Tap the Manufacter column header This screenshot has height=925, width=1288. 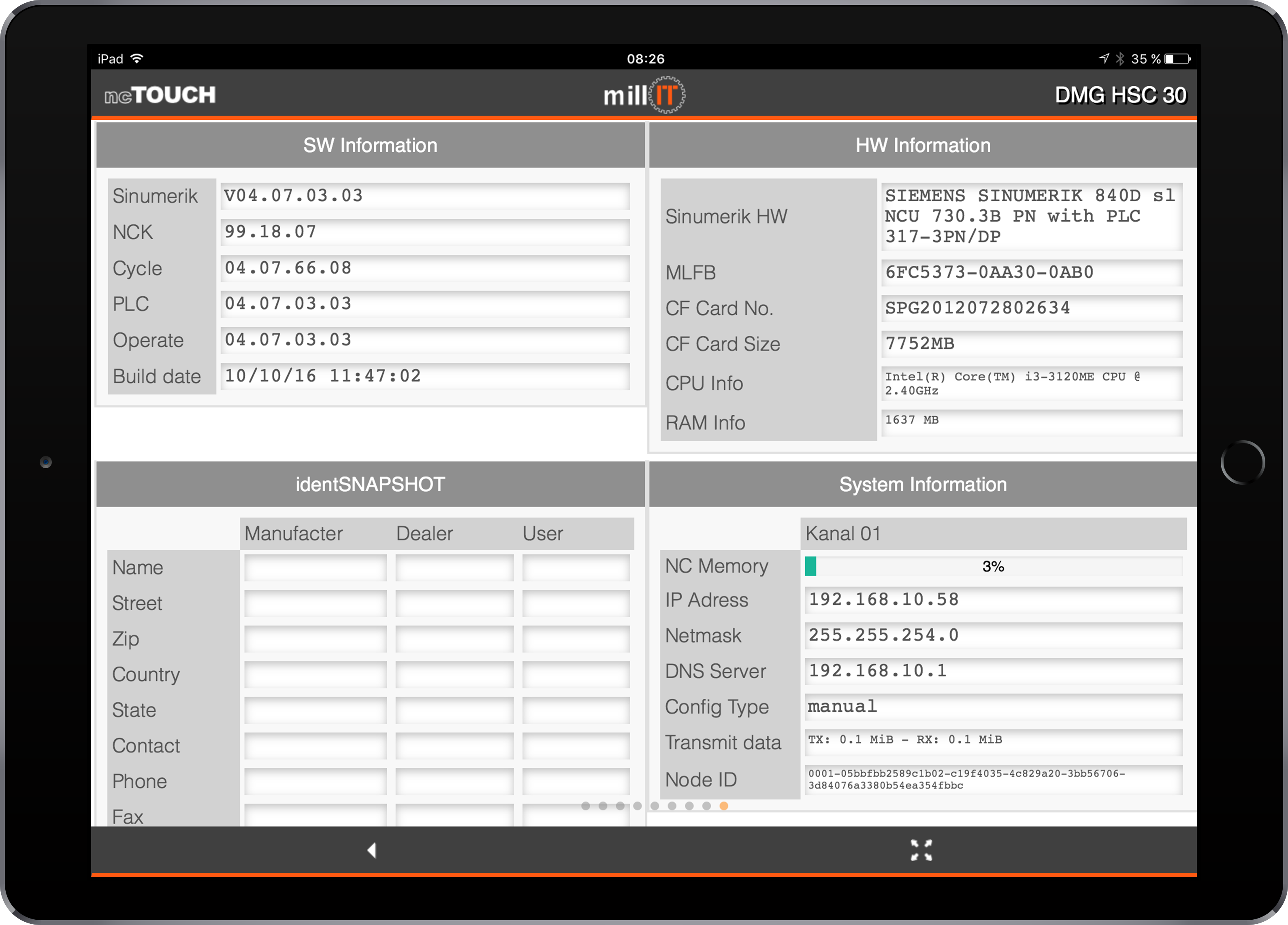pyautogui.click(x=294, y=534)
